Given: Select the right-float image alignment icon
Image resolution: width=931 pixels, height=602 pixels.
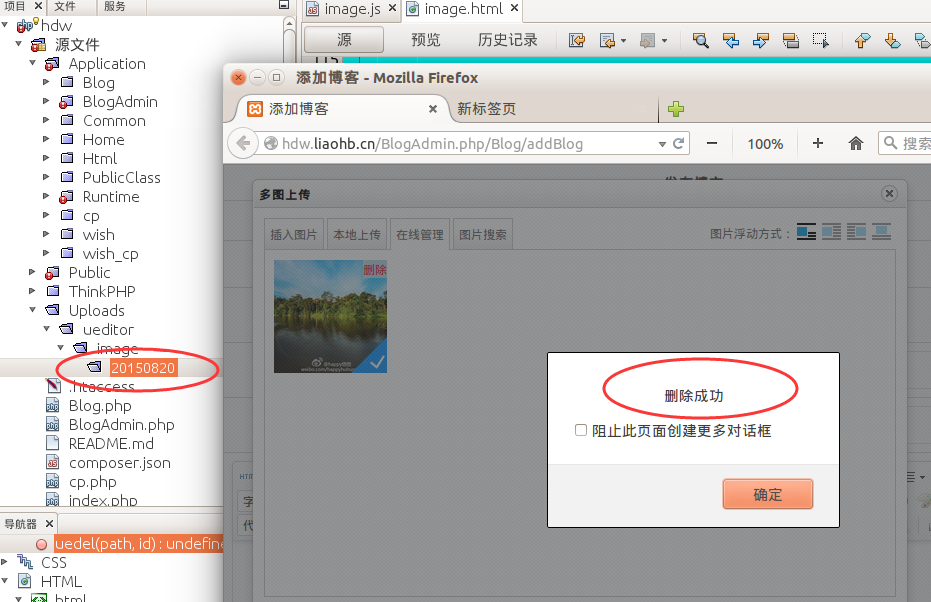Looking at the screenshot, I should tap(856, 231).
